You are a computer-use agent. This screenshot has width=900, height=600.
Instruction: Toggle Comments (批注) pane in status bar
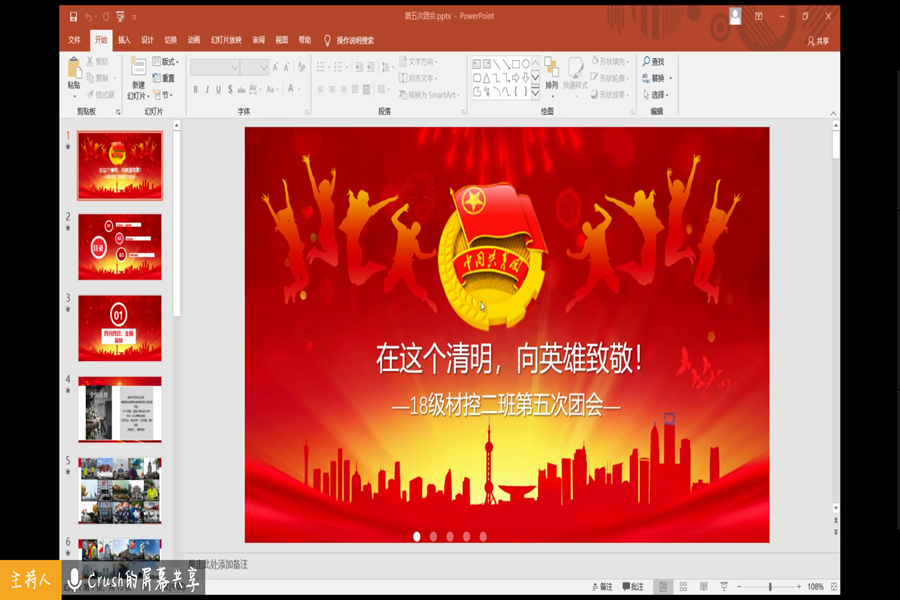[633, 586]
